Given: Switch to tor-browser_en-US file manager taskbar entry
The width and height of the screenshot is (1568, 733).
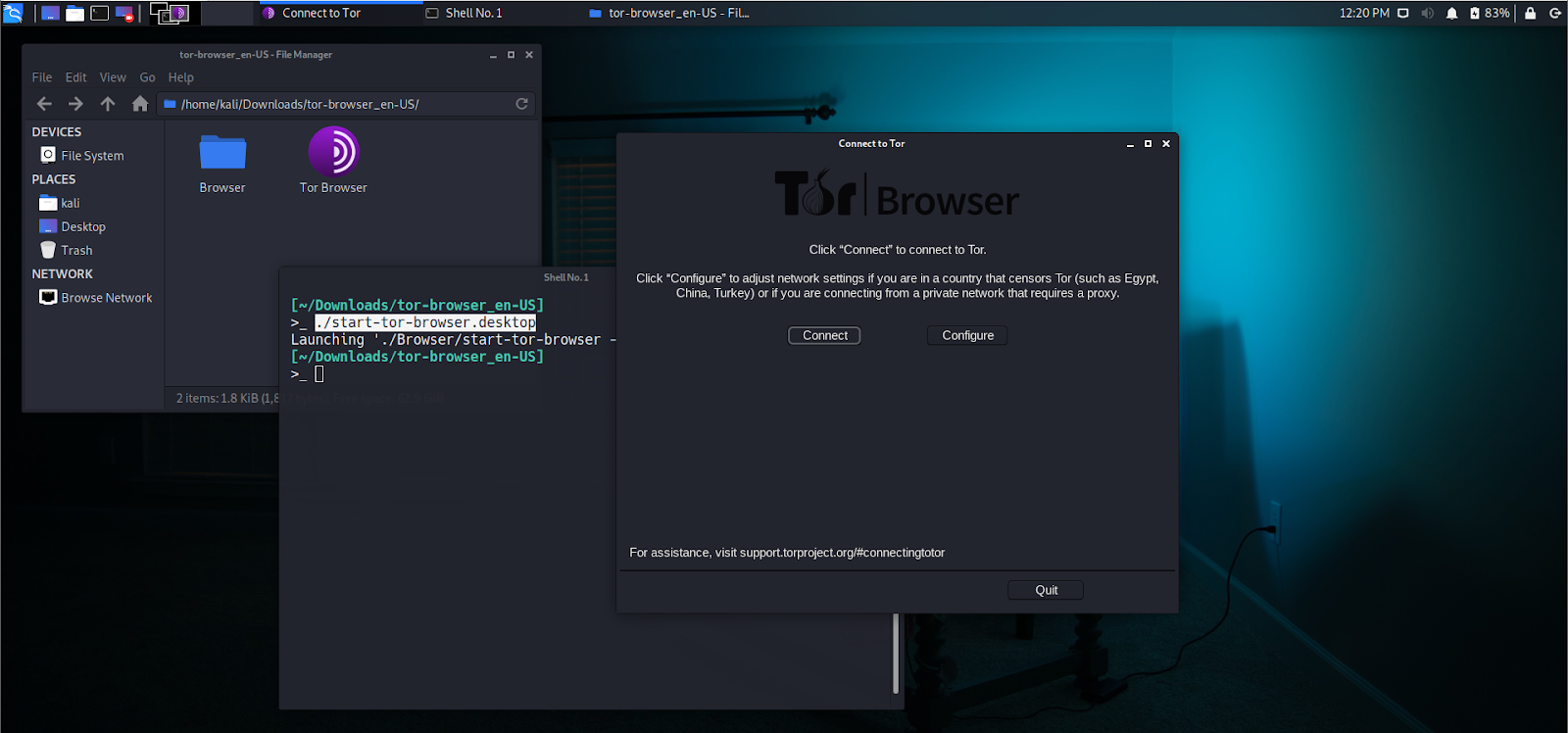Looking at the screenshot, I should click(x=669, y=13).
